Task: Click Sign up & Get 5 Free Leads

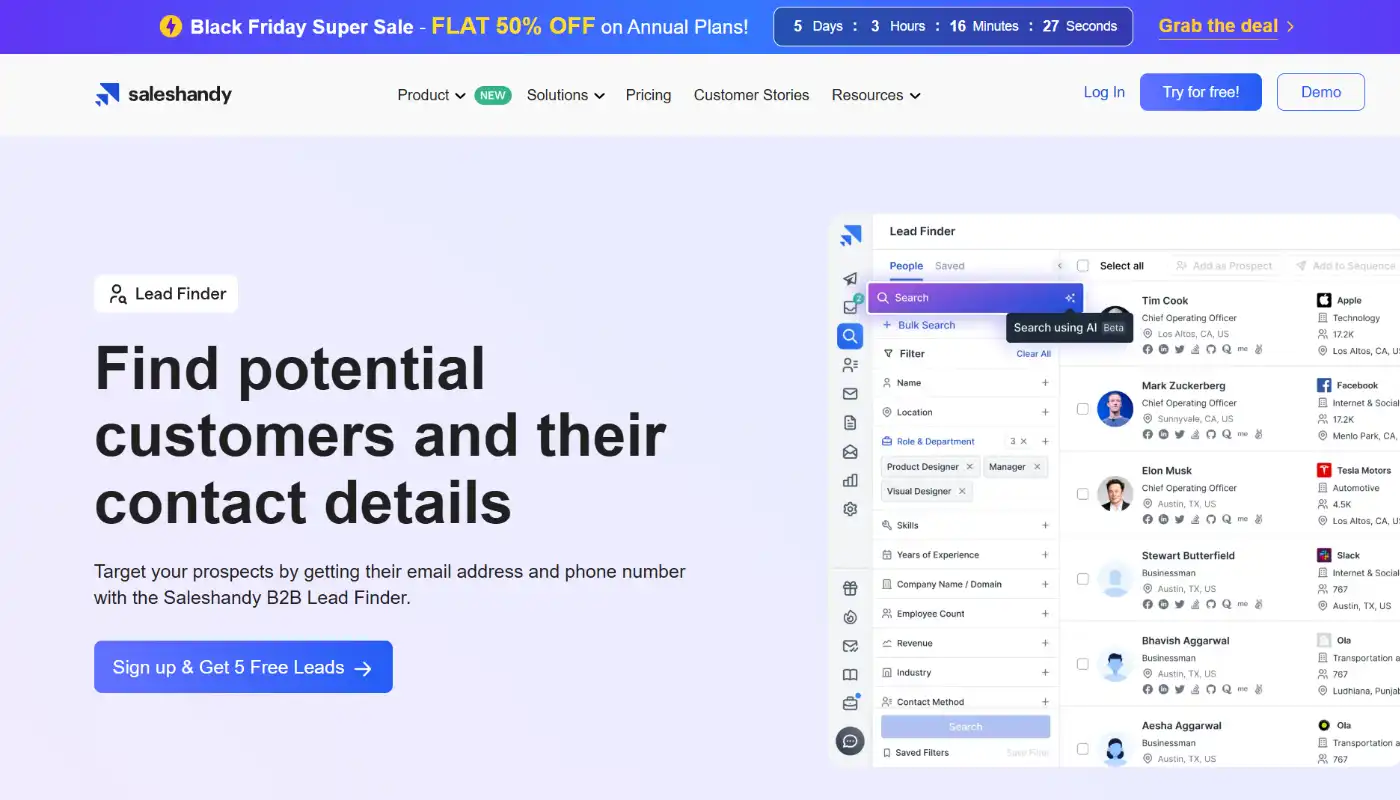Action: (x=243, y=667)
